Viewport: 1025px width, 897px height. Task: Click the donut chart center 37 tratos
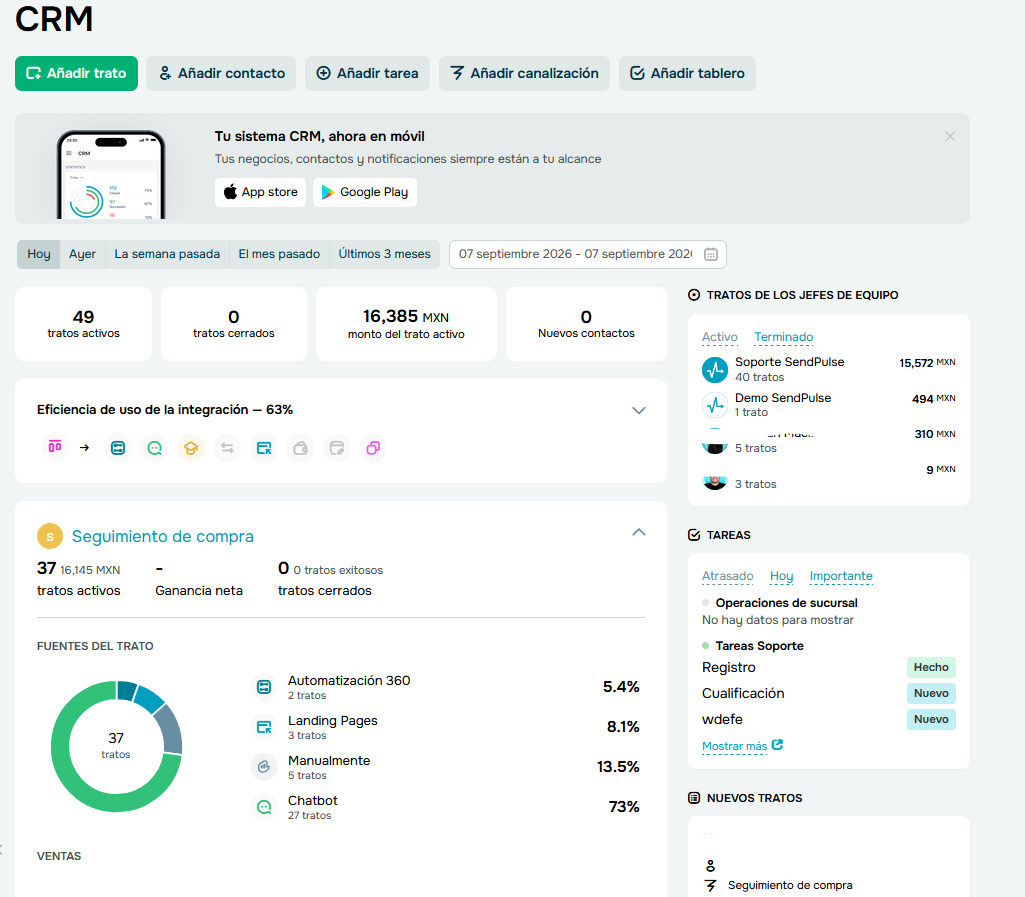116,745
